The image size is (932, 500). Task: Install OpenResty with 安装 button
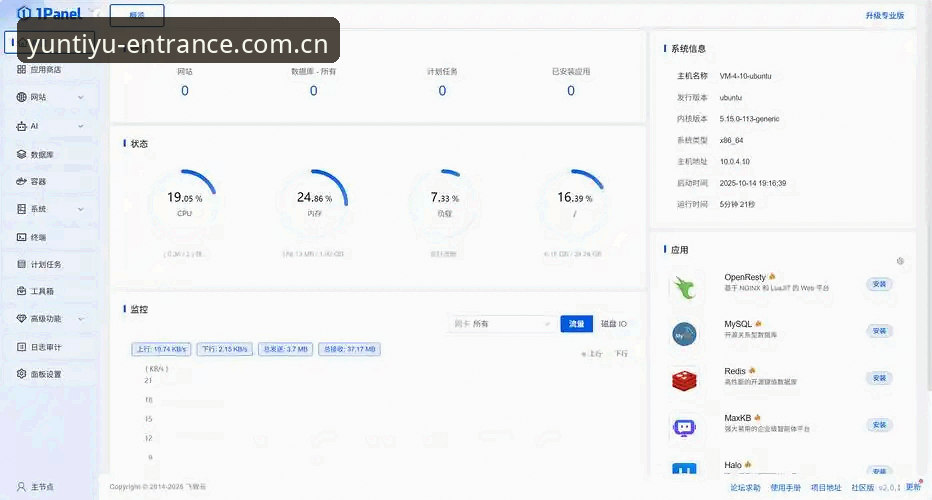coord(879,284)
